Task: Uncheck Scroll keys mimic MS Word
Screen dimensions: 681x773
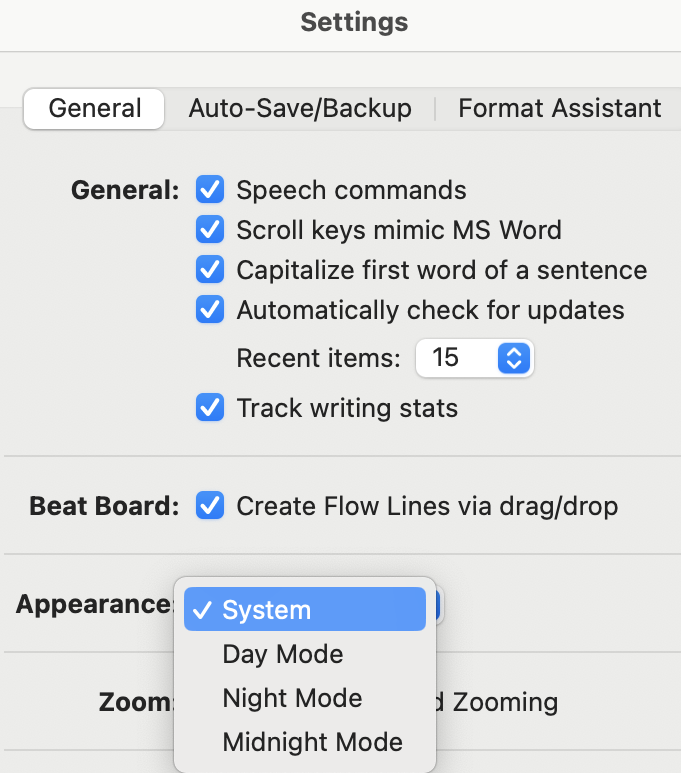Action: [210, 230]
